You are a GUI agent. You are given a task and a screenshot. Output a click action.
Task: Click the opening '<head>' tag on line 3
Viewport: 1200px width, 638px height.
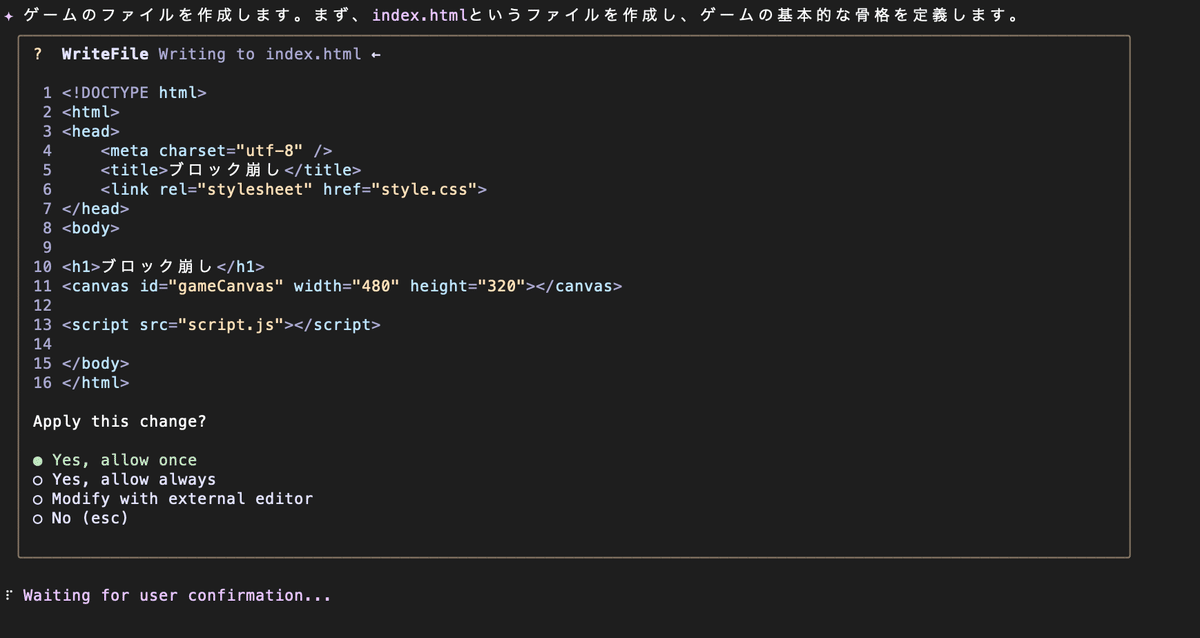(x=91, y=131)
